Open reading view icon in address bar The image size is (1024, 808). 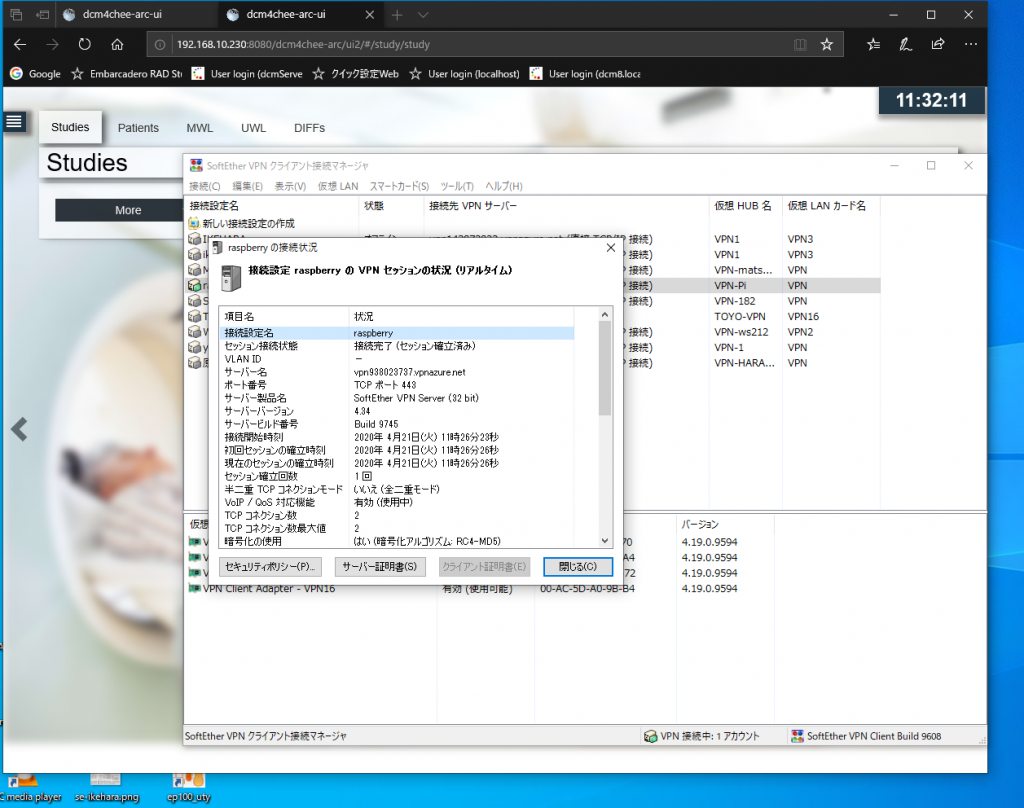coord(800,44)
